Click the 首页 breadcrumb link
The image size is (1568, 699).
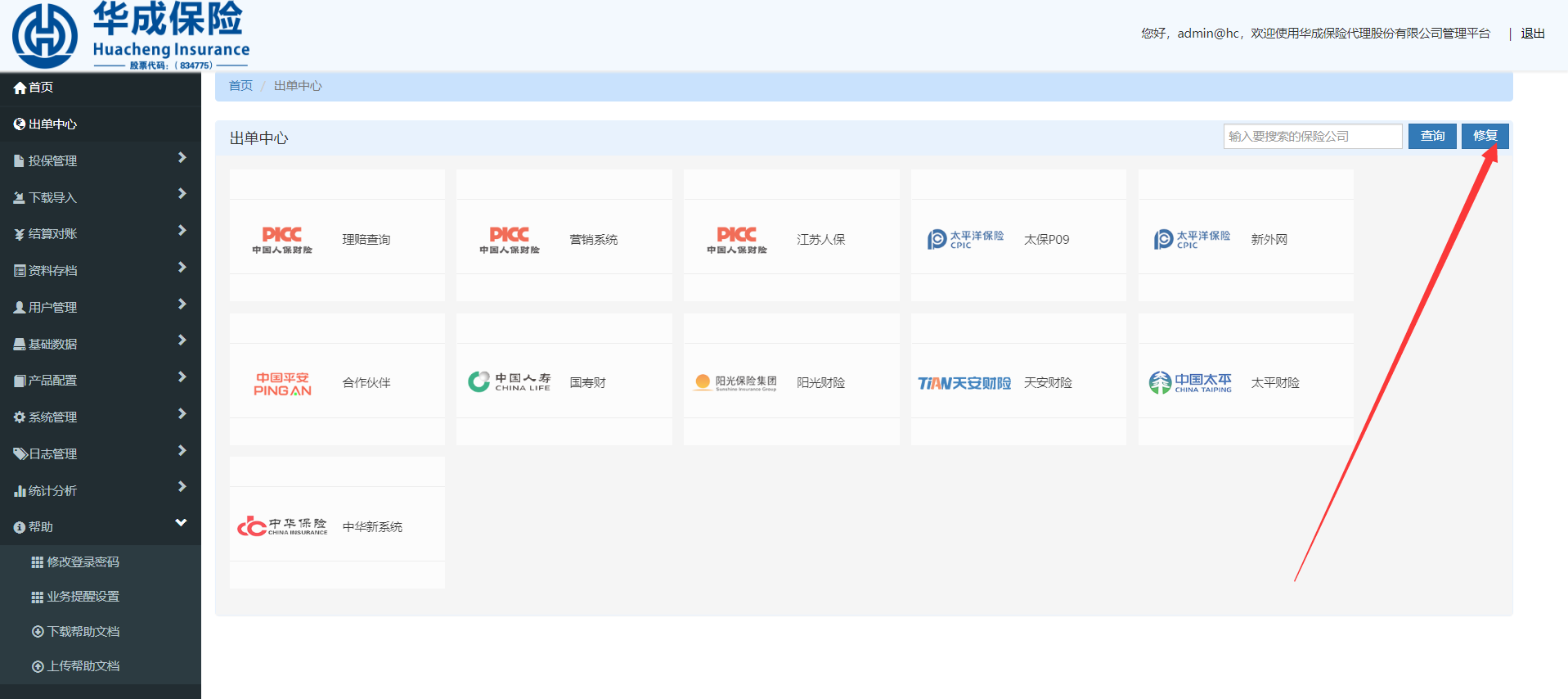240,86
